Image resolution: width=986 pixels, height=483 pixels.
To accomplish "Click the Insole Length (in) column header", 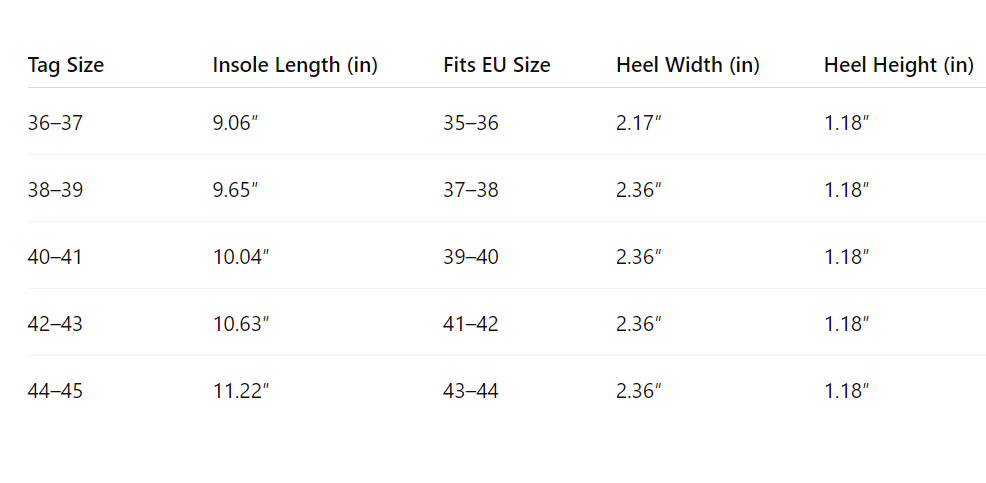I will [x=295, y=65].
